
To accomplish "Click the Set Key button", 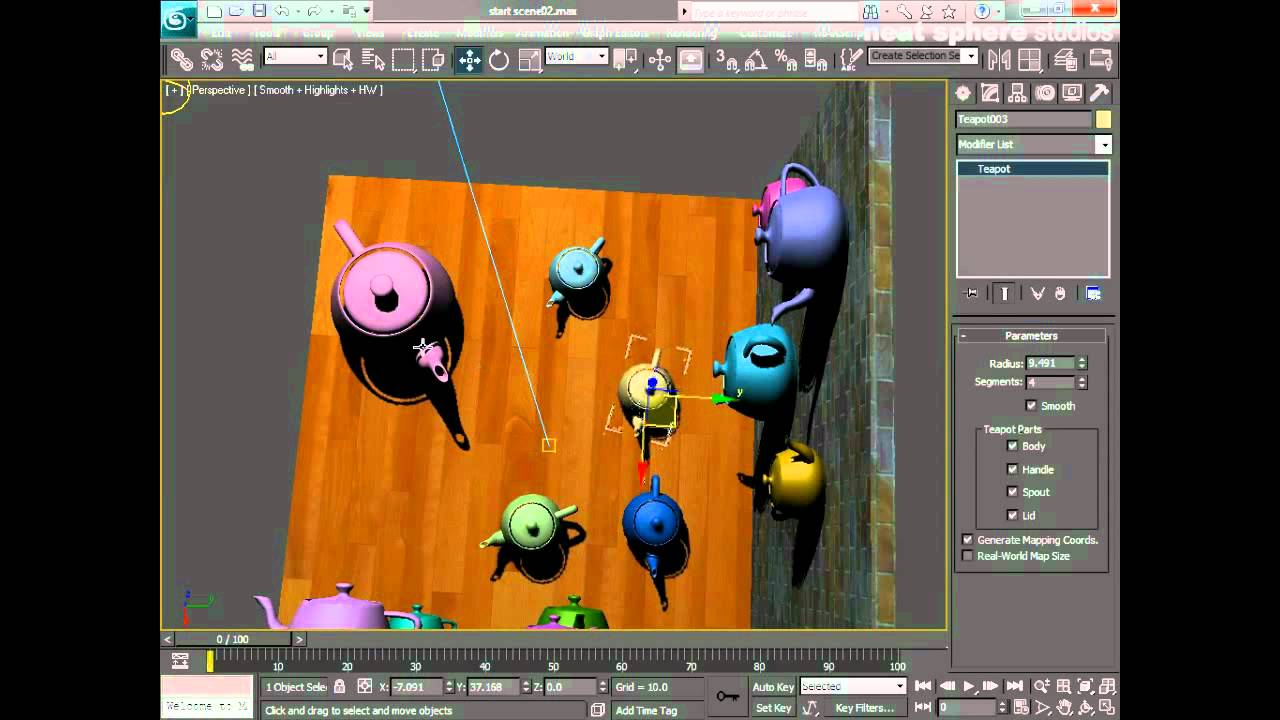I will 773,708.
